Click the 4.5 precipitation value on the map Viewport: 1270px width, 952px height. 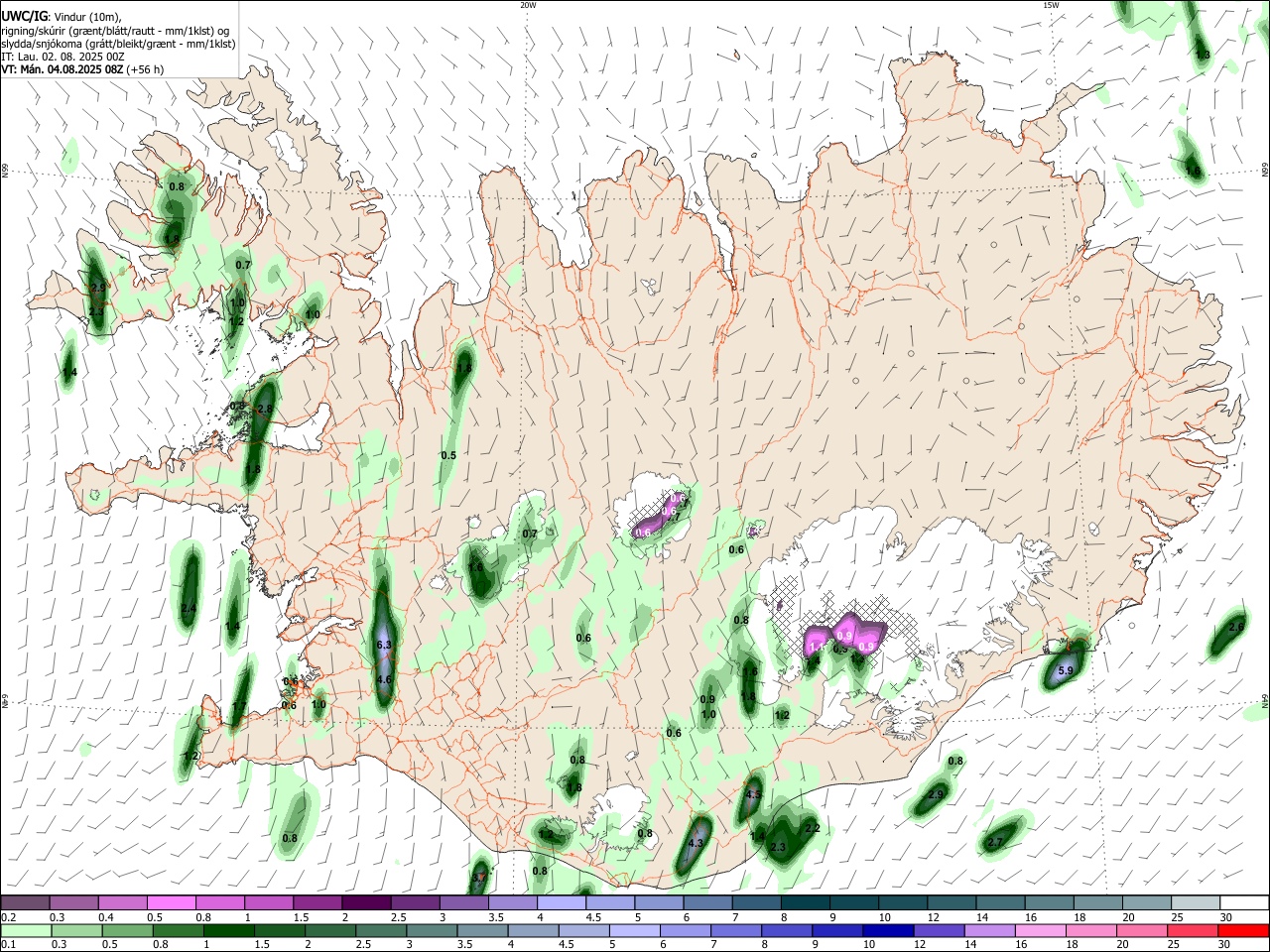(x=753, y=795)
